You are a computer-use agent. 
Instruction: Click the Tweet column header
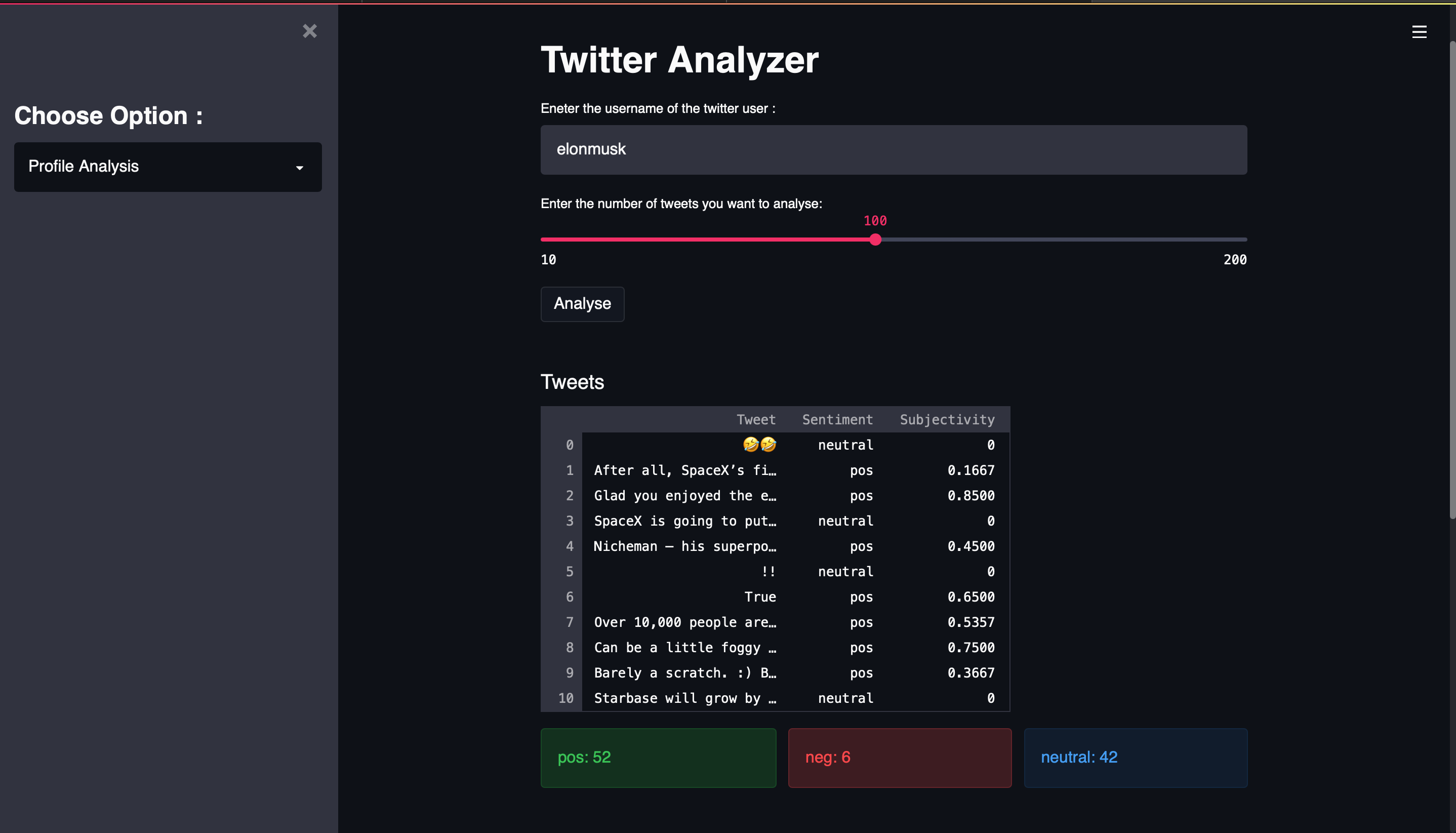pos(756,419)
